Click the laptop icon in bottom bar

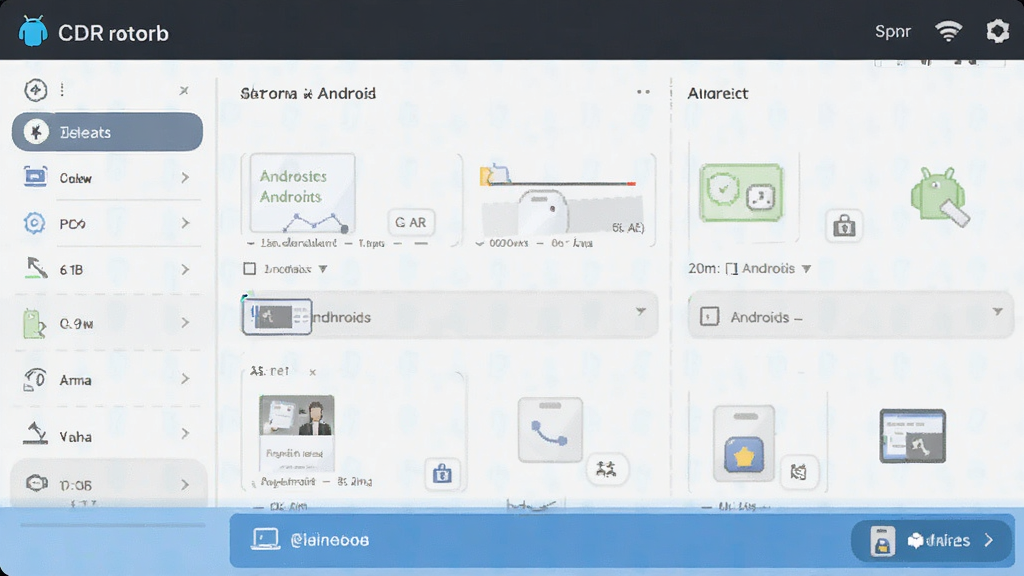coord(265,539)
